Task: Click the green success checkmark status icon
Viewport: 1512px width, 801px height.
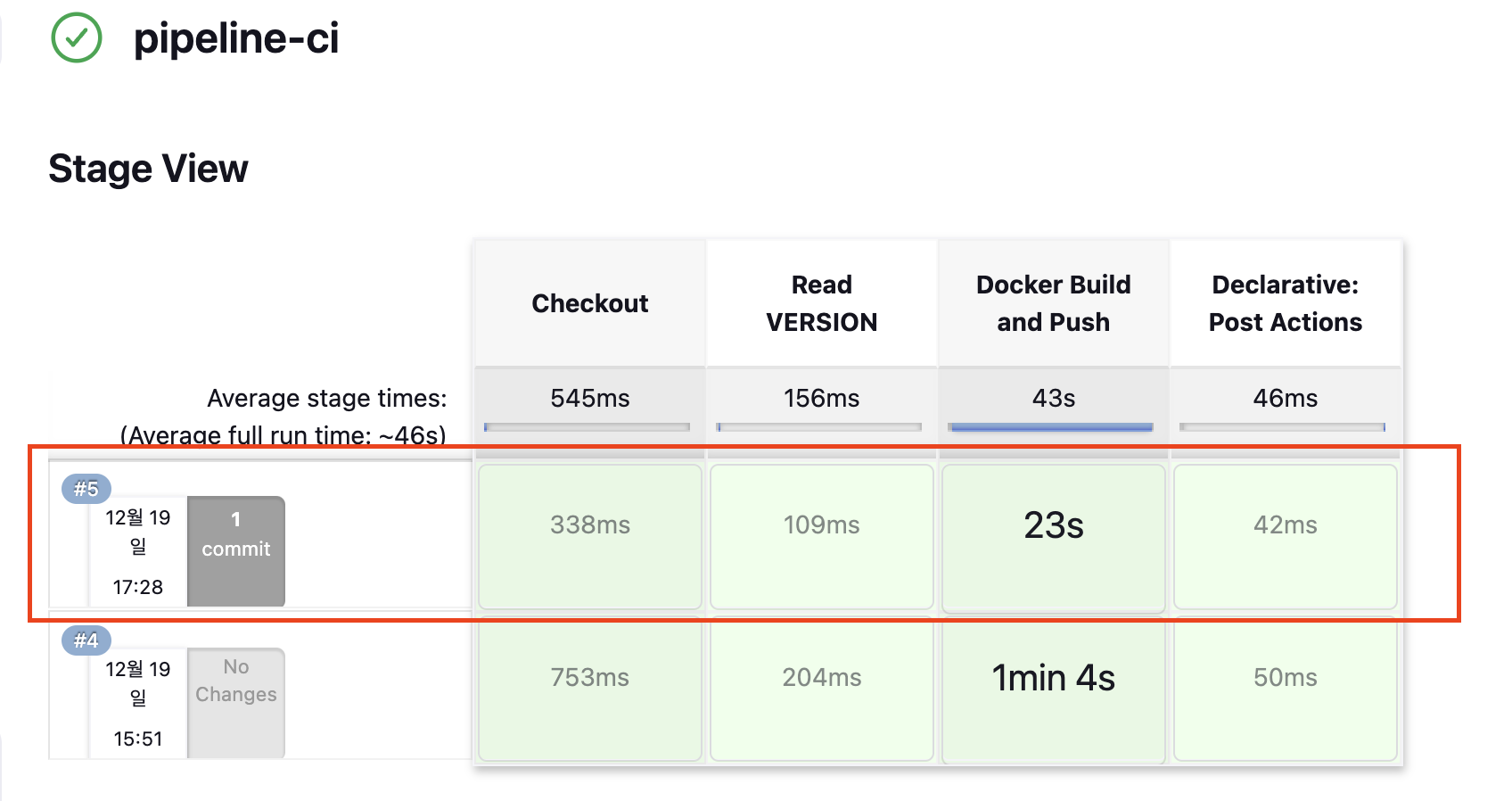Action: (x=77, y=37)
